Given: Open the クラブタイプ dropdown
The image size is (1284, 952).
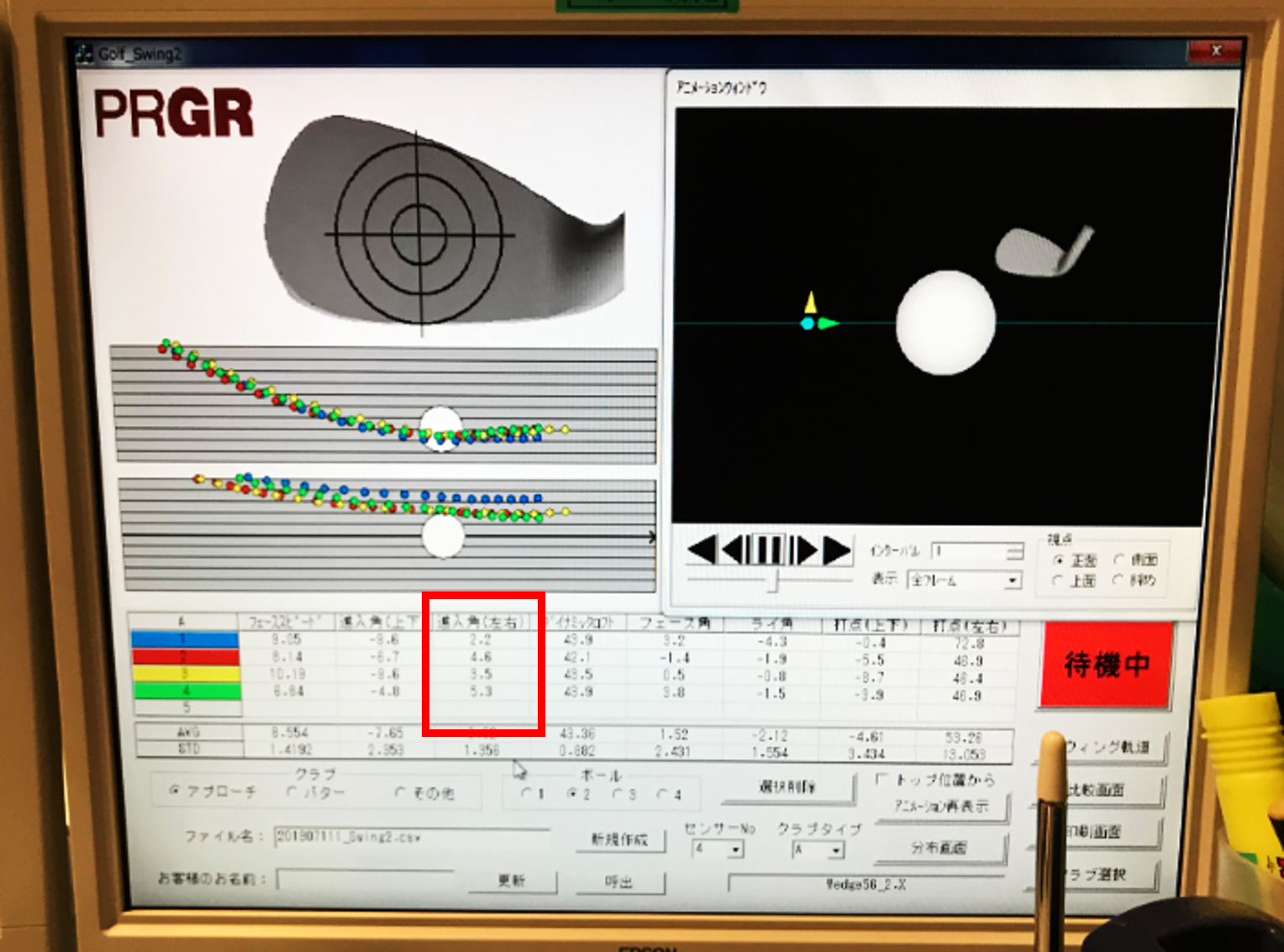Looking at the screenshot, I should (x=836, y=850).
